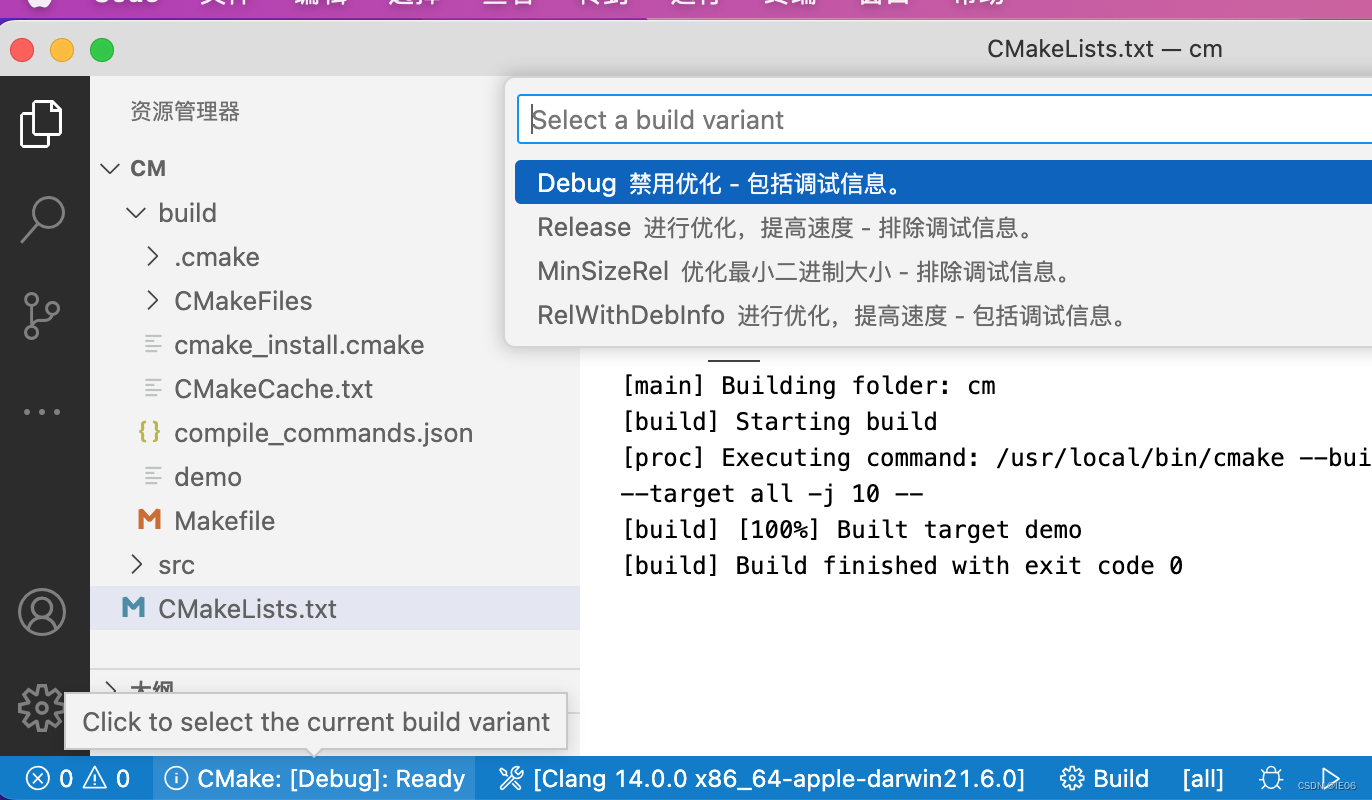
Task: Select the MinSizeRel build variant
Action: pos(943,271)
